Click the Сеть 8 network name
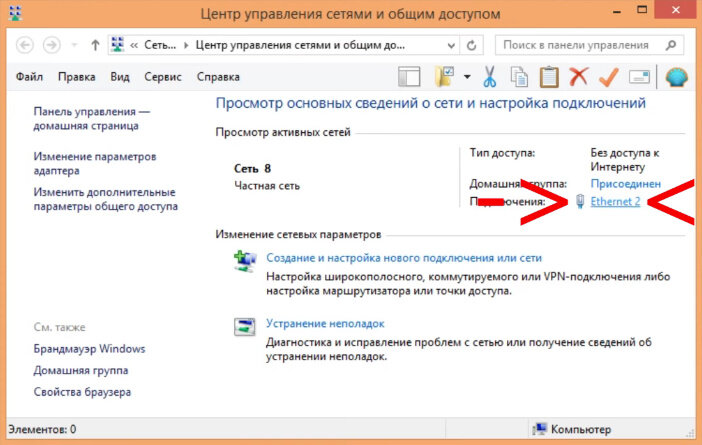The width and height of the screenshot is (702, 445). pyautogui.click(x=253, y=169)
